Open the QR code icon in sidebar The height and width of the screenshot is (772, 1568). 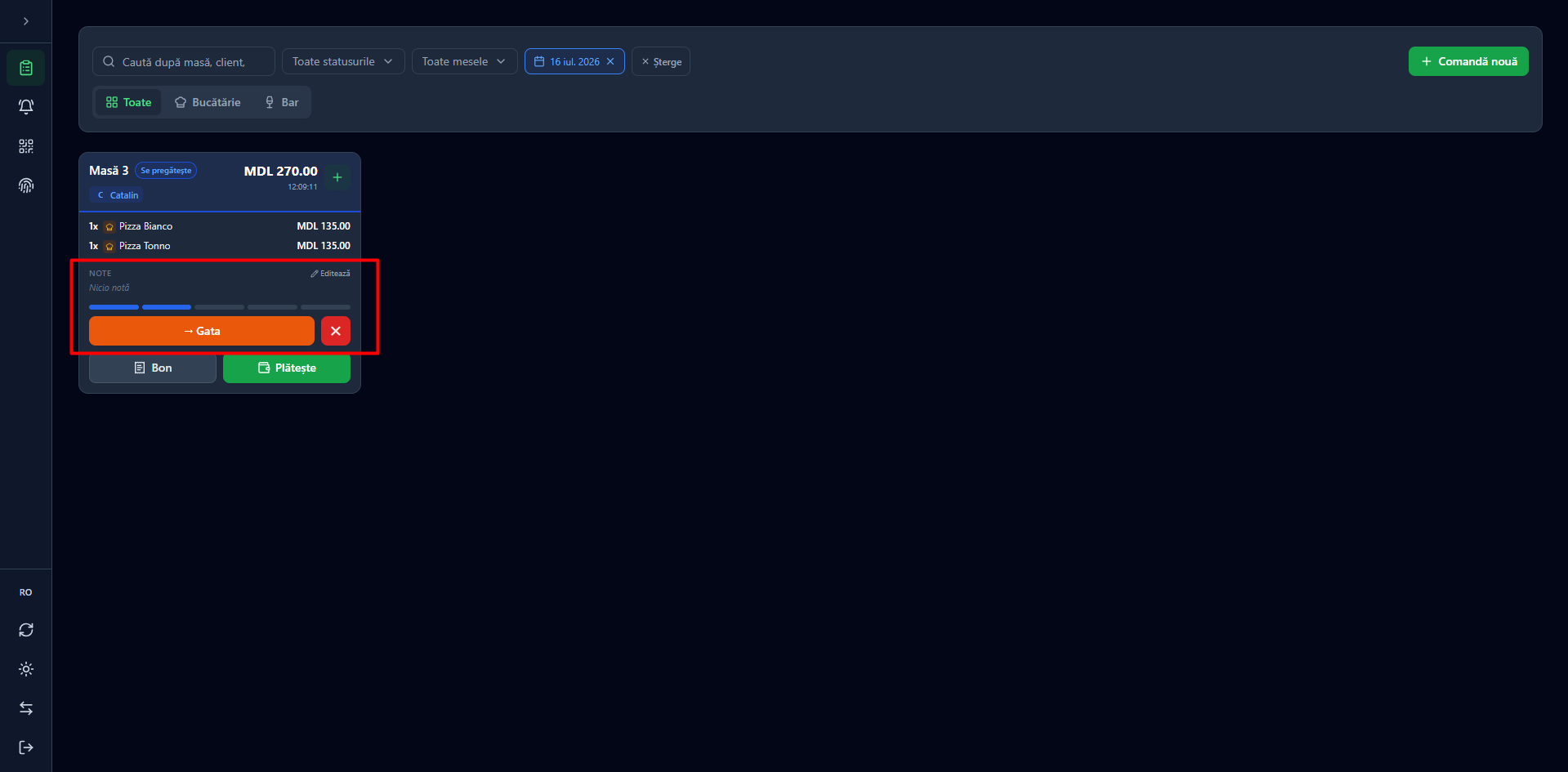click(26, 146)
